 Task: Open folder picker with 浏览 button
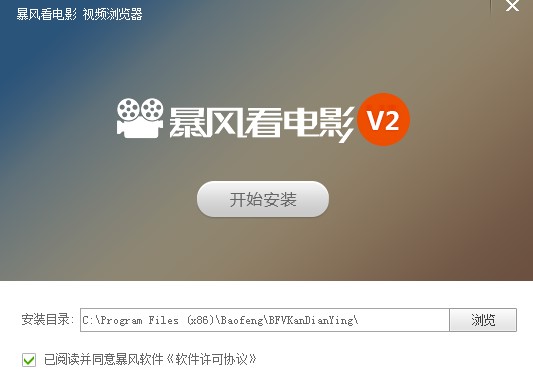(483, 320)
